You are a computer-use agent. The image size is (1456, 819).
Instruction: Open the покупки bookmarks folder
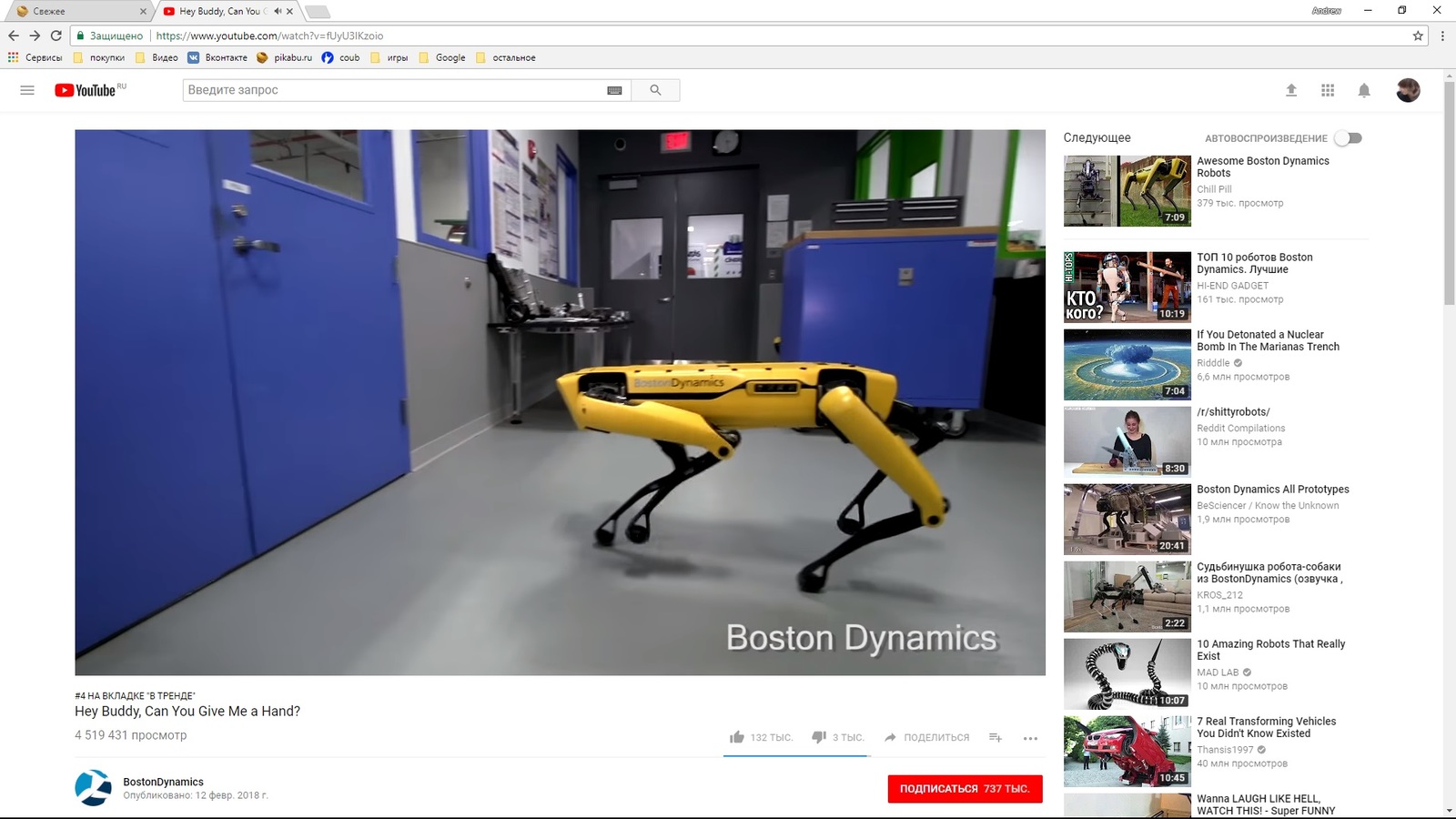click(x=98, y=57)
